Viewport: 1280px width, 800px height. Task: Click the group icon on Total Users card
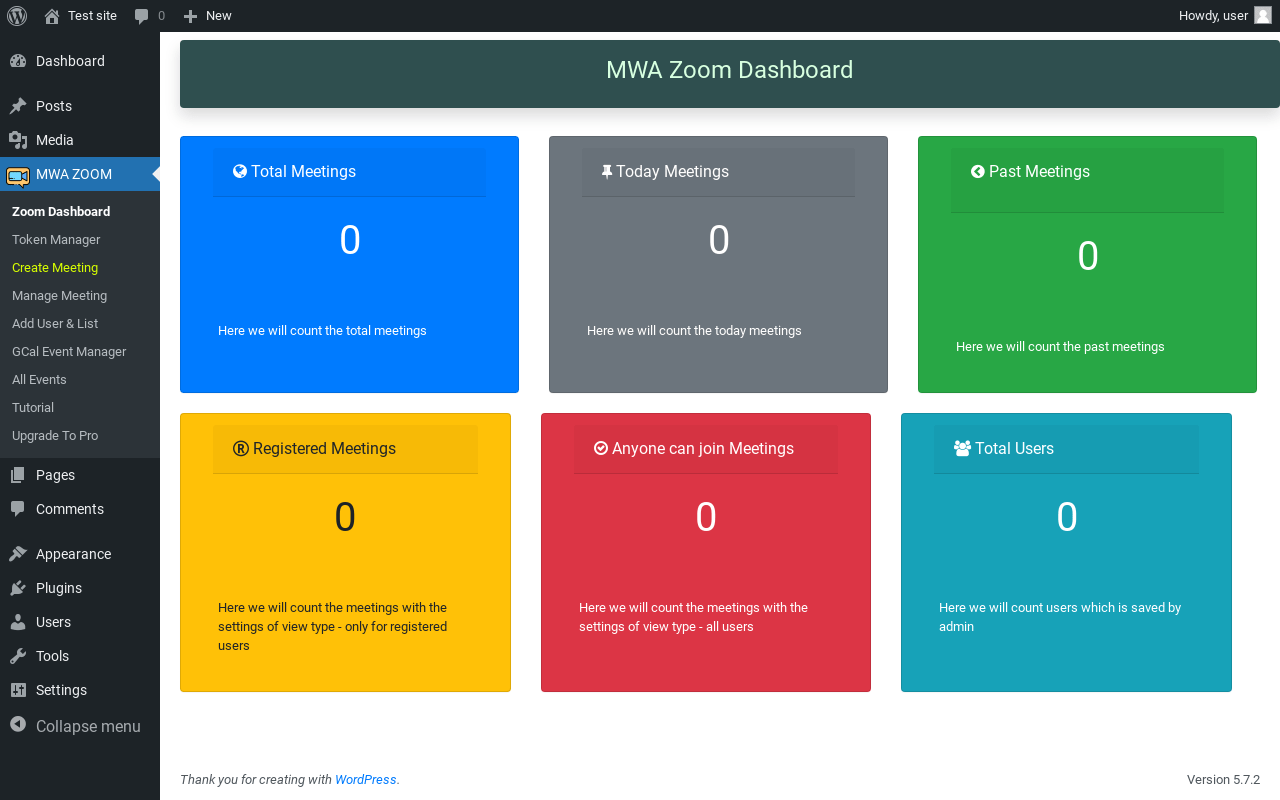coord(963,448)
